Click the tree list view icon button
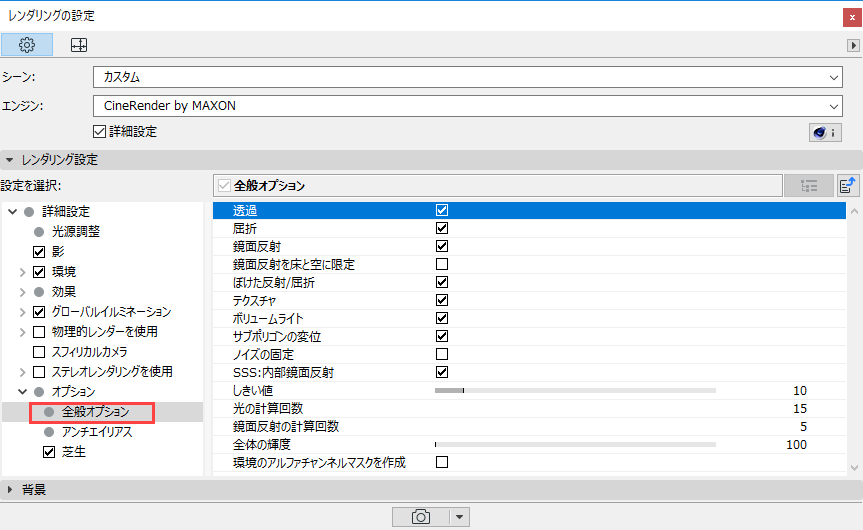Screen dimensions: 863x530 point(809,185)
